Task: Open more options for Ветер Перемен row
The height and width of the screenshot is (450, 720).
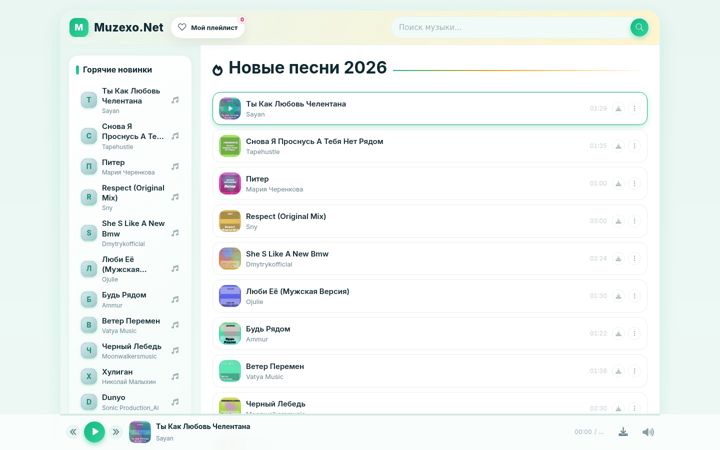Action: tap(634, 371)
